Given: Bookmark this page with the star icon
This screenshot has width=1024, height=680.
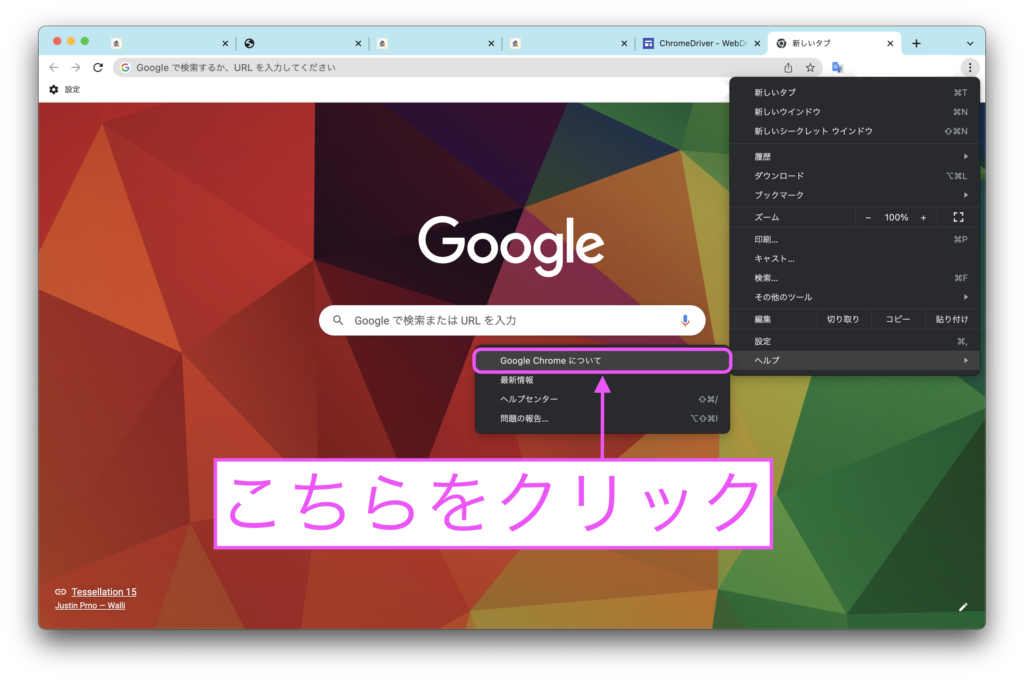Looking at the screenshot, I should coord(810,67).
